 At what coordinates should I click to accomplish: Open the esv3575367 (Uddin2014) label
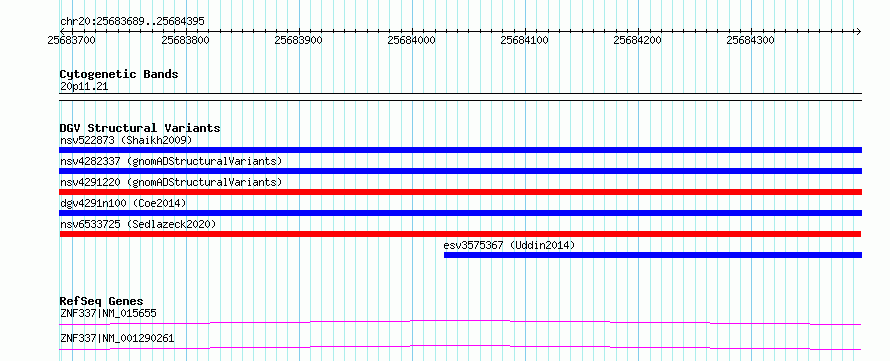(509, 245)
